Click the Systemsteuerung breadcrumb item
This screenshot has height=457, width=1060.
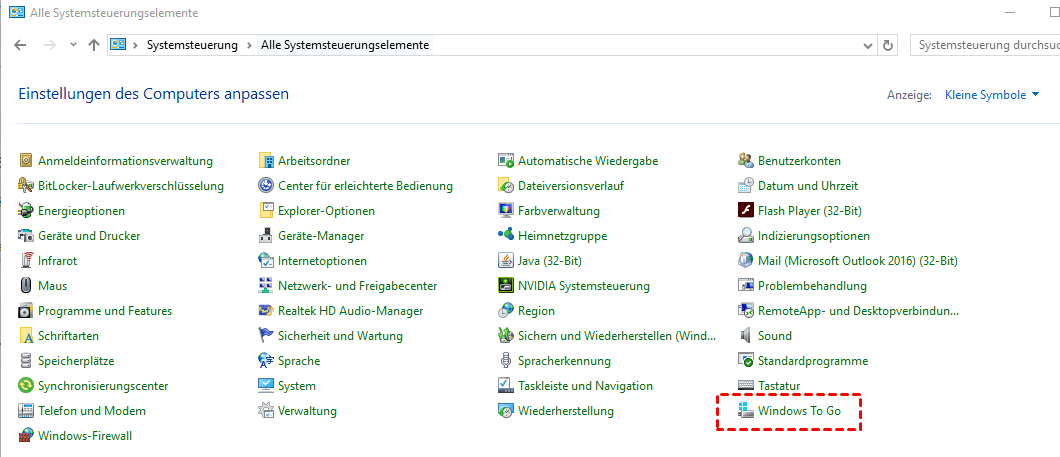[x=192, y=45]
